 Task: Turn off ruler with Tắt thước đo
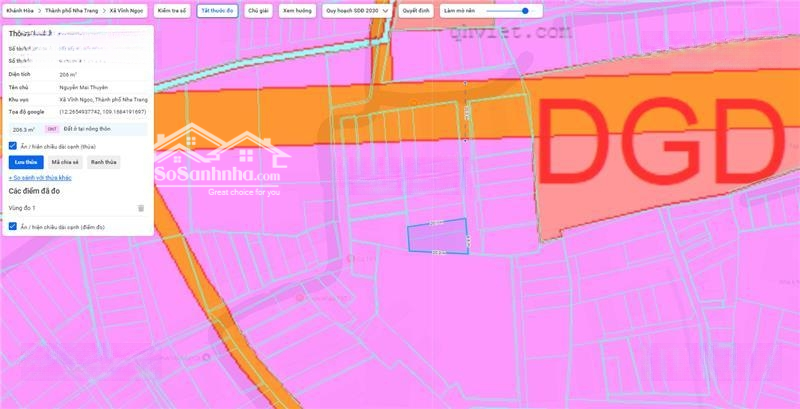[x=217, y=10]
